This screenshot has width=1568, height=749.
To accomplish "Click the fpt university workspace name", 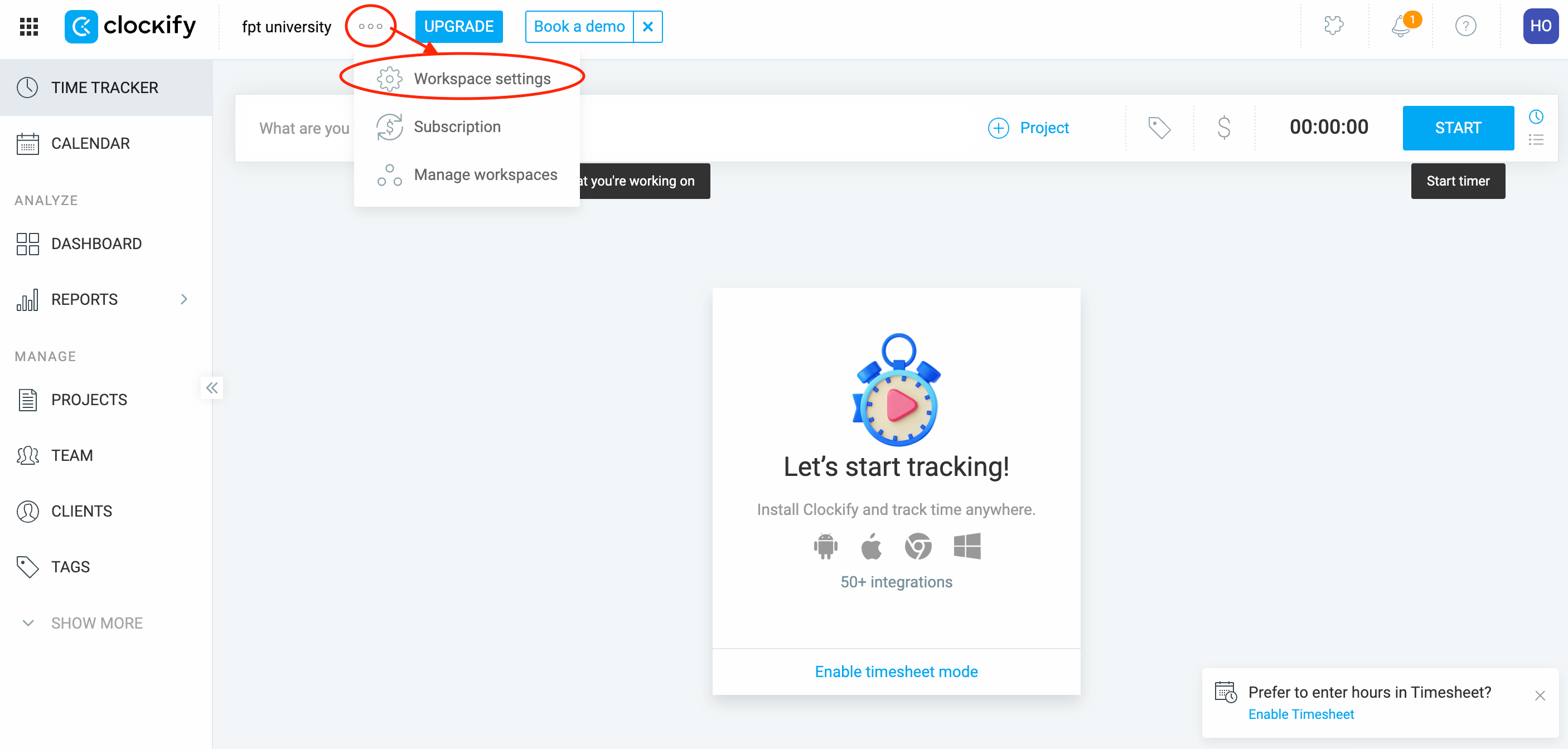I will pos(286,27).
